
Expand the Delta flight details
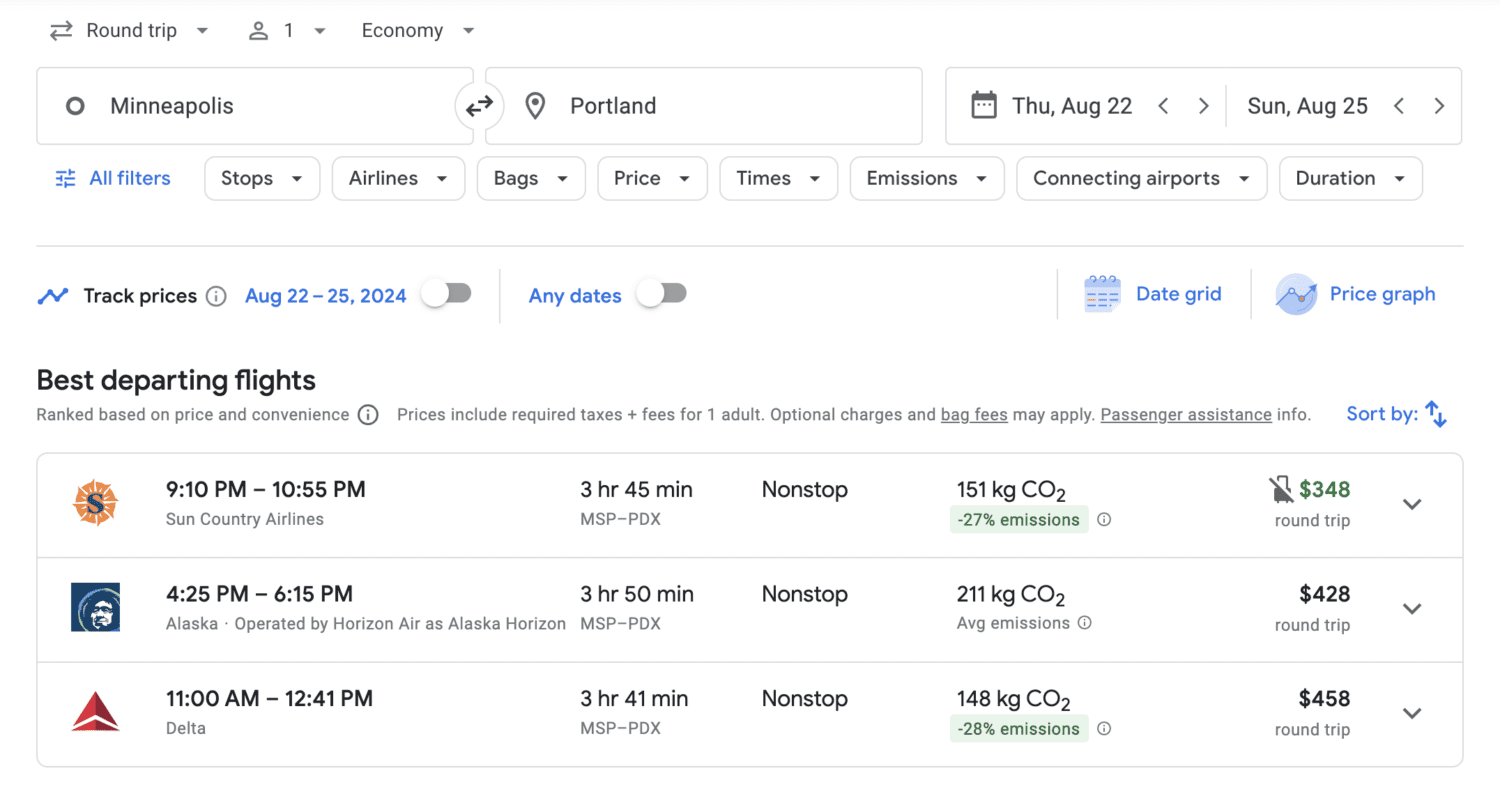(x=1412, y=713)
